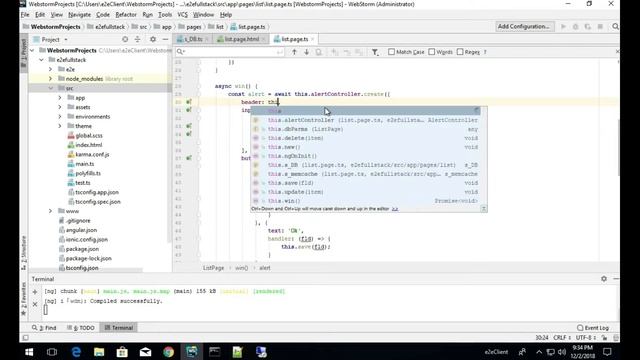
Task: Open Project panel settings gear
Action: point(153,39)
